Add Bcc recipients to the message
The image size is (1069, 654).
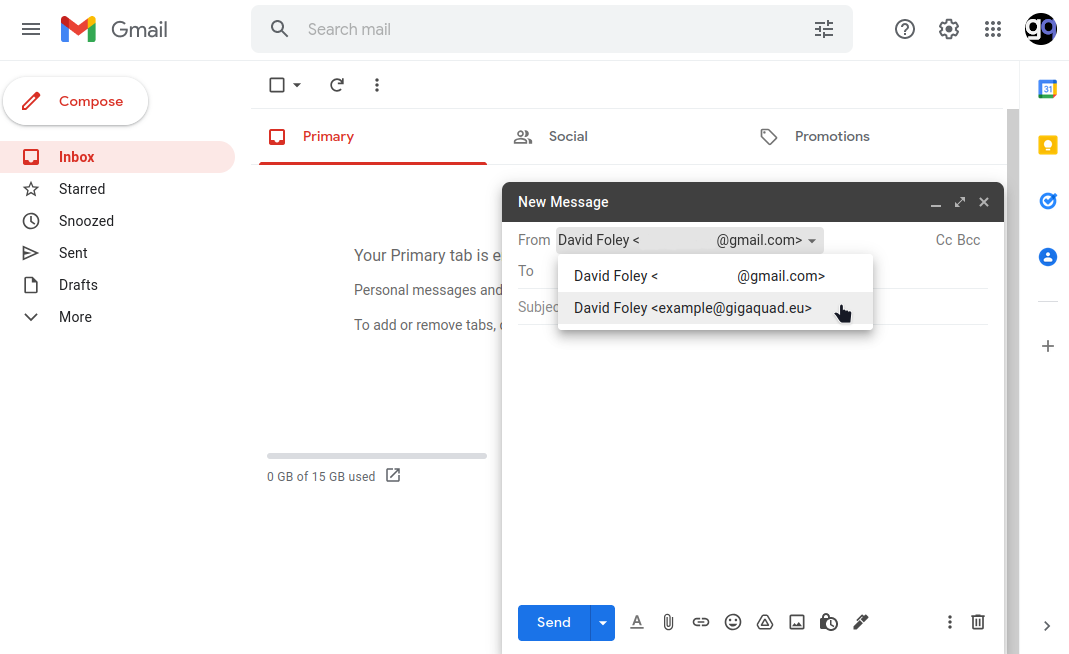pos(969,240)
